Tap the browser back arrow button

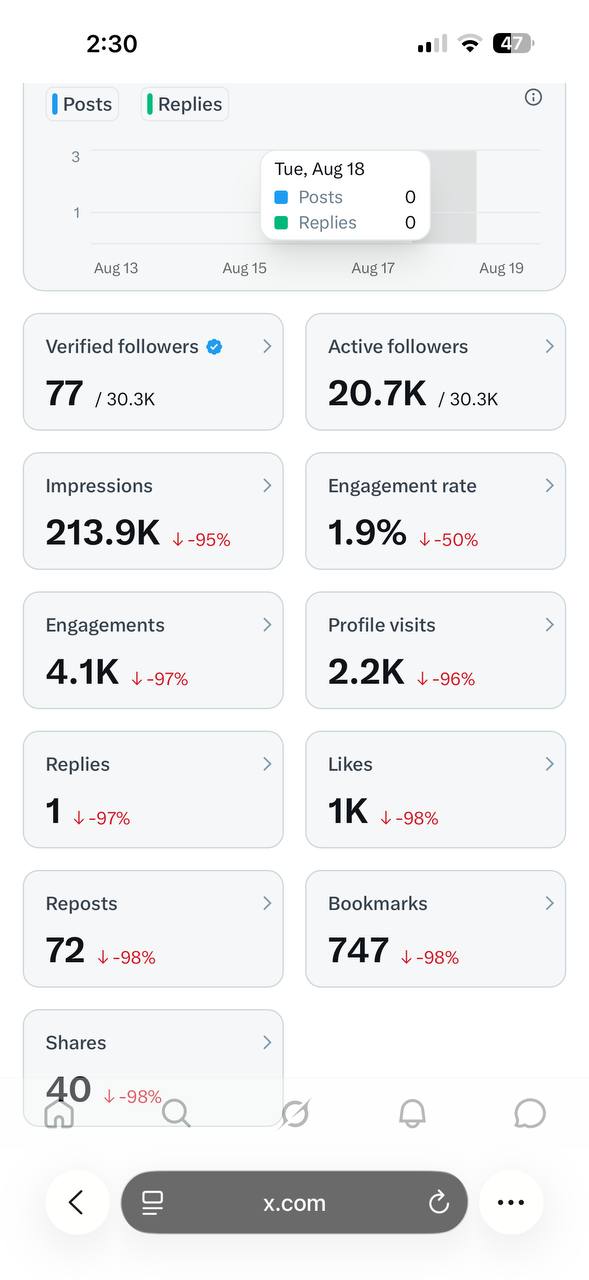tap(77, 1202)
